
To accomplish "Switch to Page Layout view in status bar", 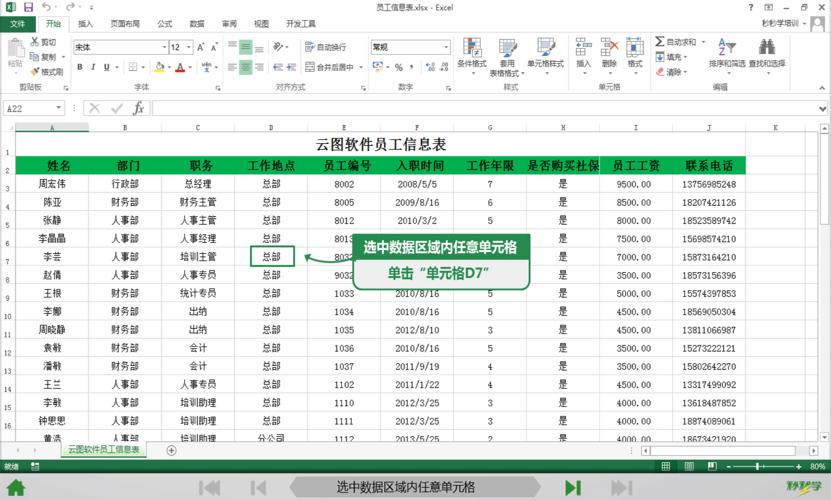I will (689, 466).
